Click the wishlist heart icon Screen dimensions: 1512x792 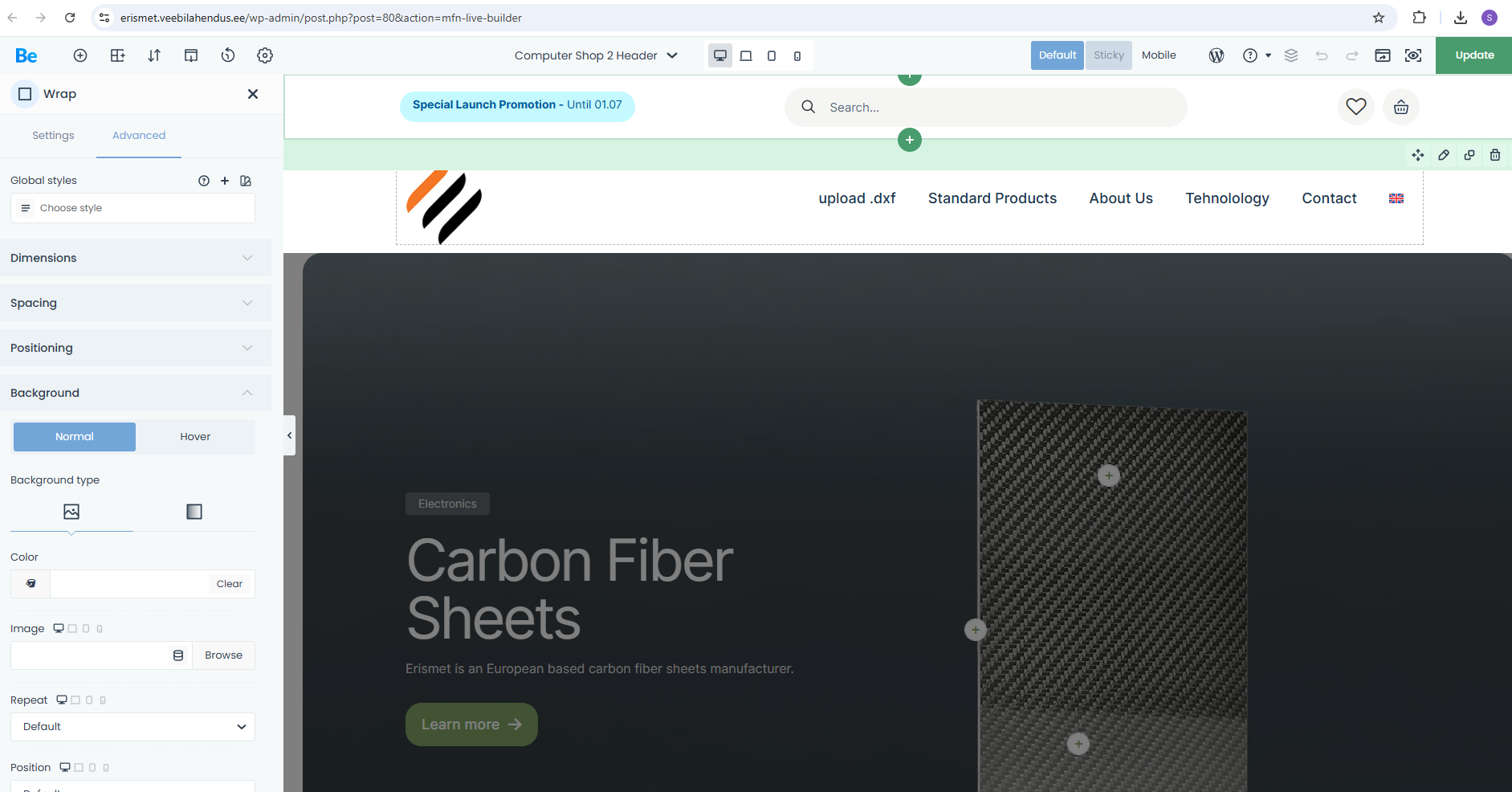pos(1356,107)
